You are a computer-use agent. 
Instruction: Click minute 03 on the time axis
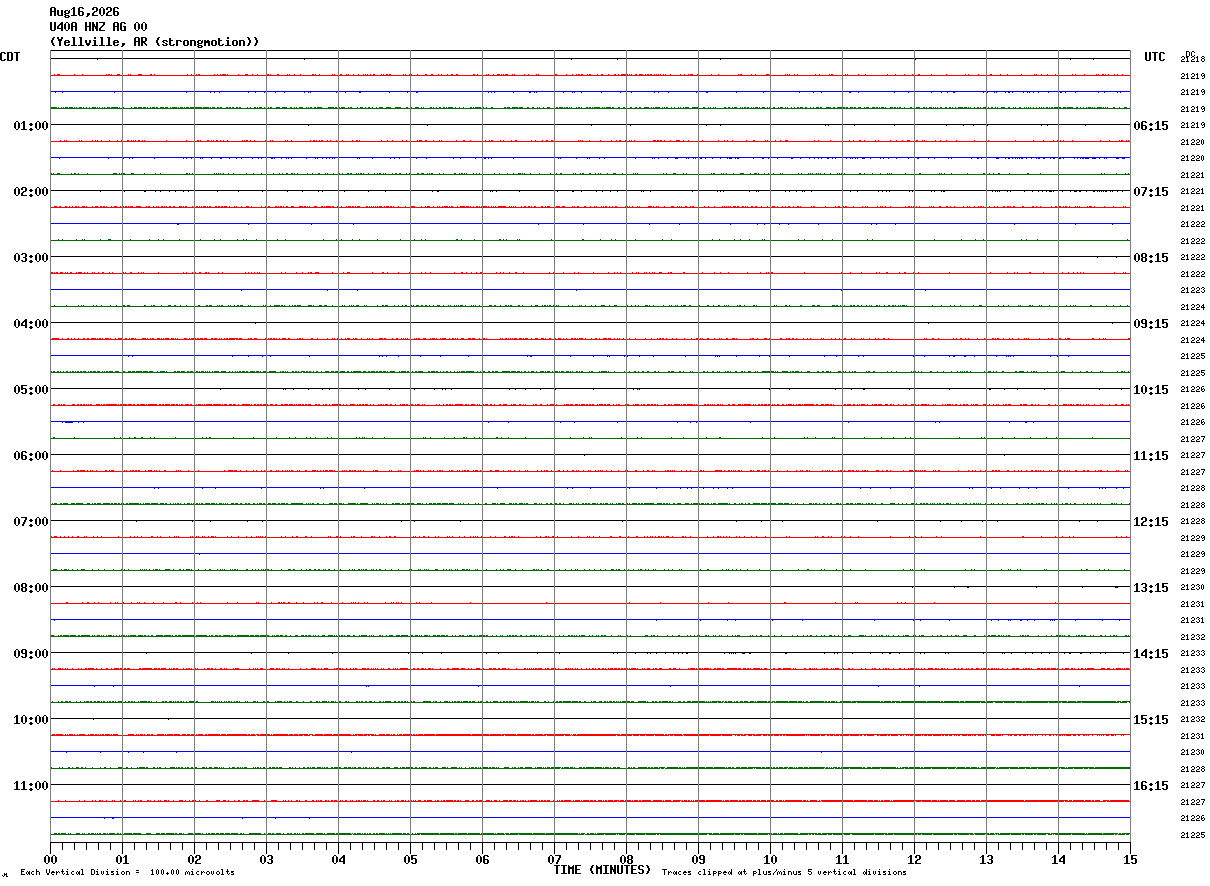(x=266, y=859)
